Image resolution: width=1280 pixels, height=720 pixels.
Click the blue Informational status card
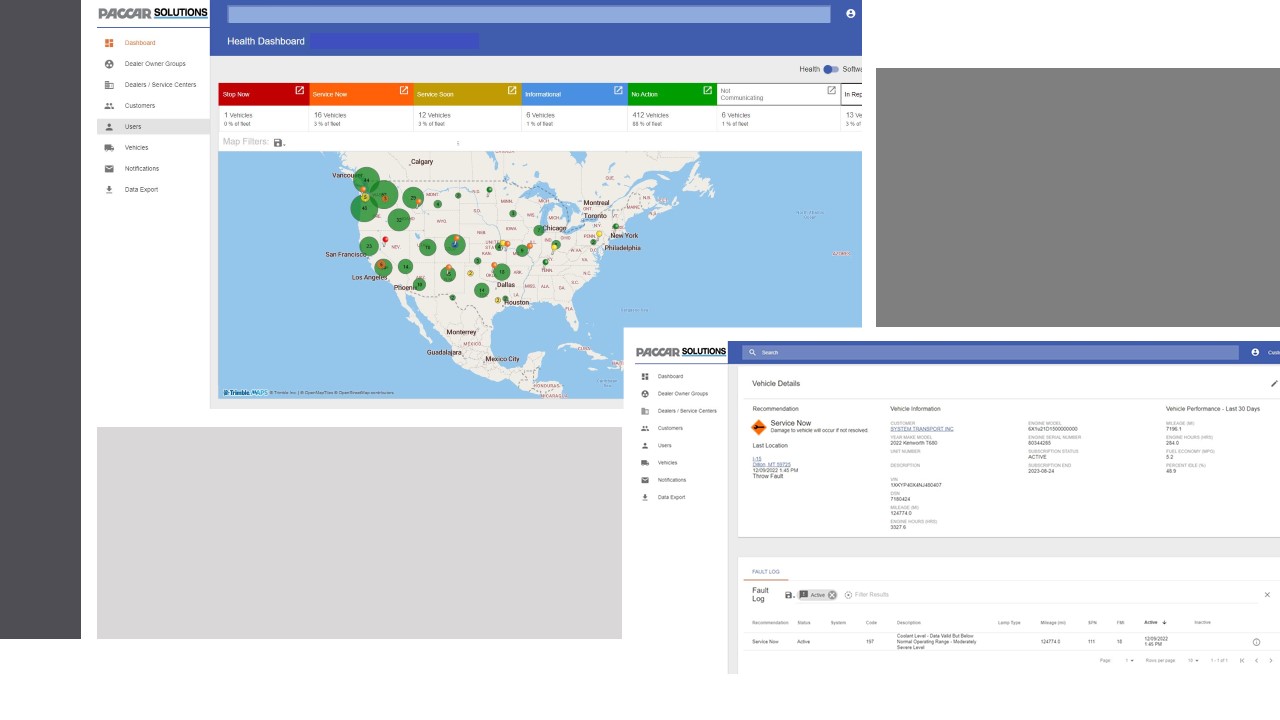coord(575,94)
